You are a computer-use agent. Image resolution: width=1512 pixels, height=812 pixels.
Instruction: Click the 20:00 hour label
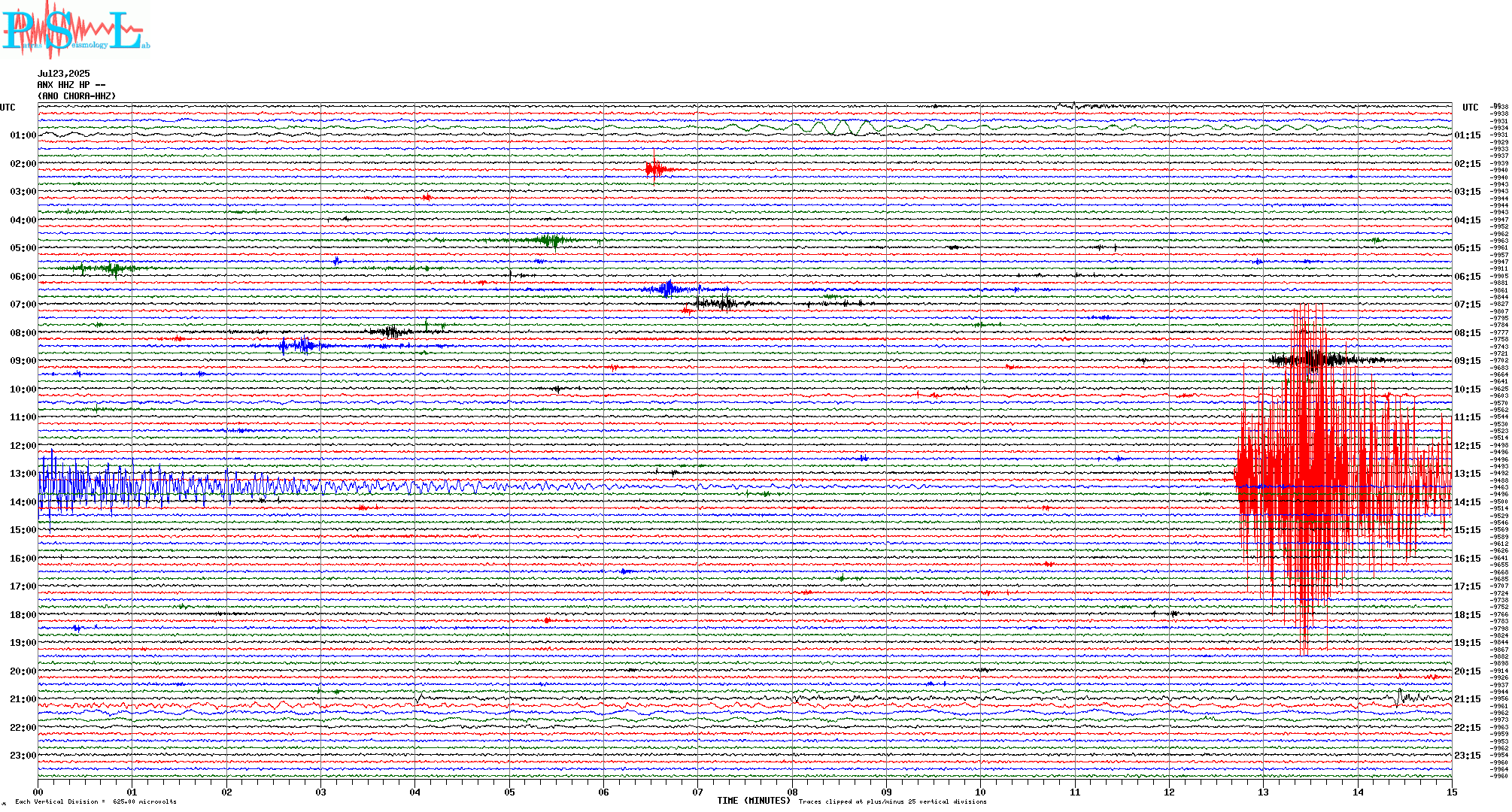coord(23,671)
